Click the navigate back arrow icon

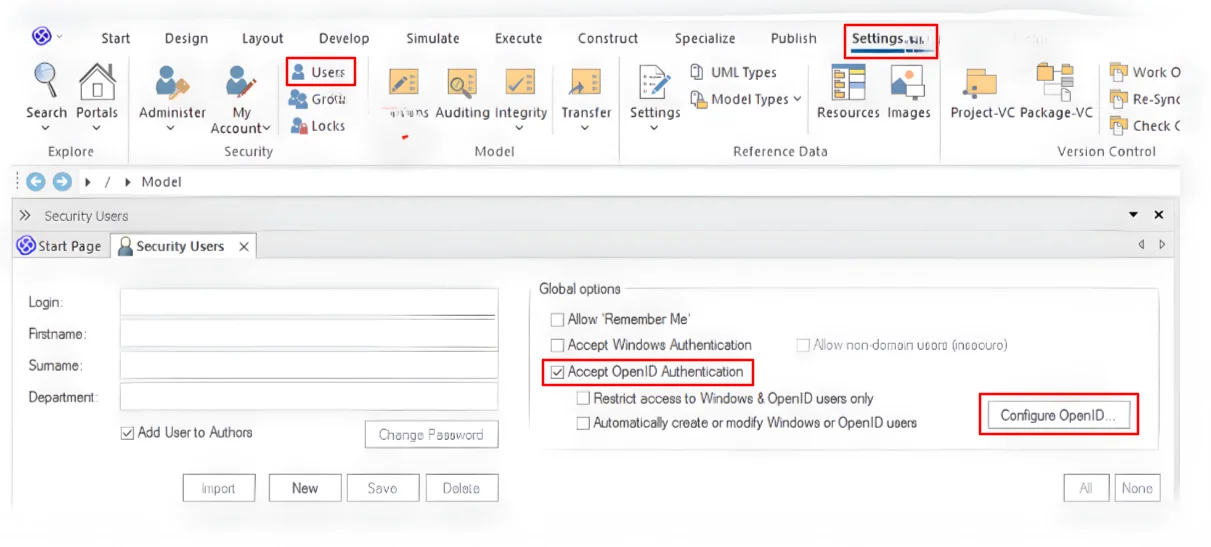click(37, 182)
